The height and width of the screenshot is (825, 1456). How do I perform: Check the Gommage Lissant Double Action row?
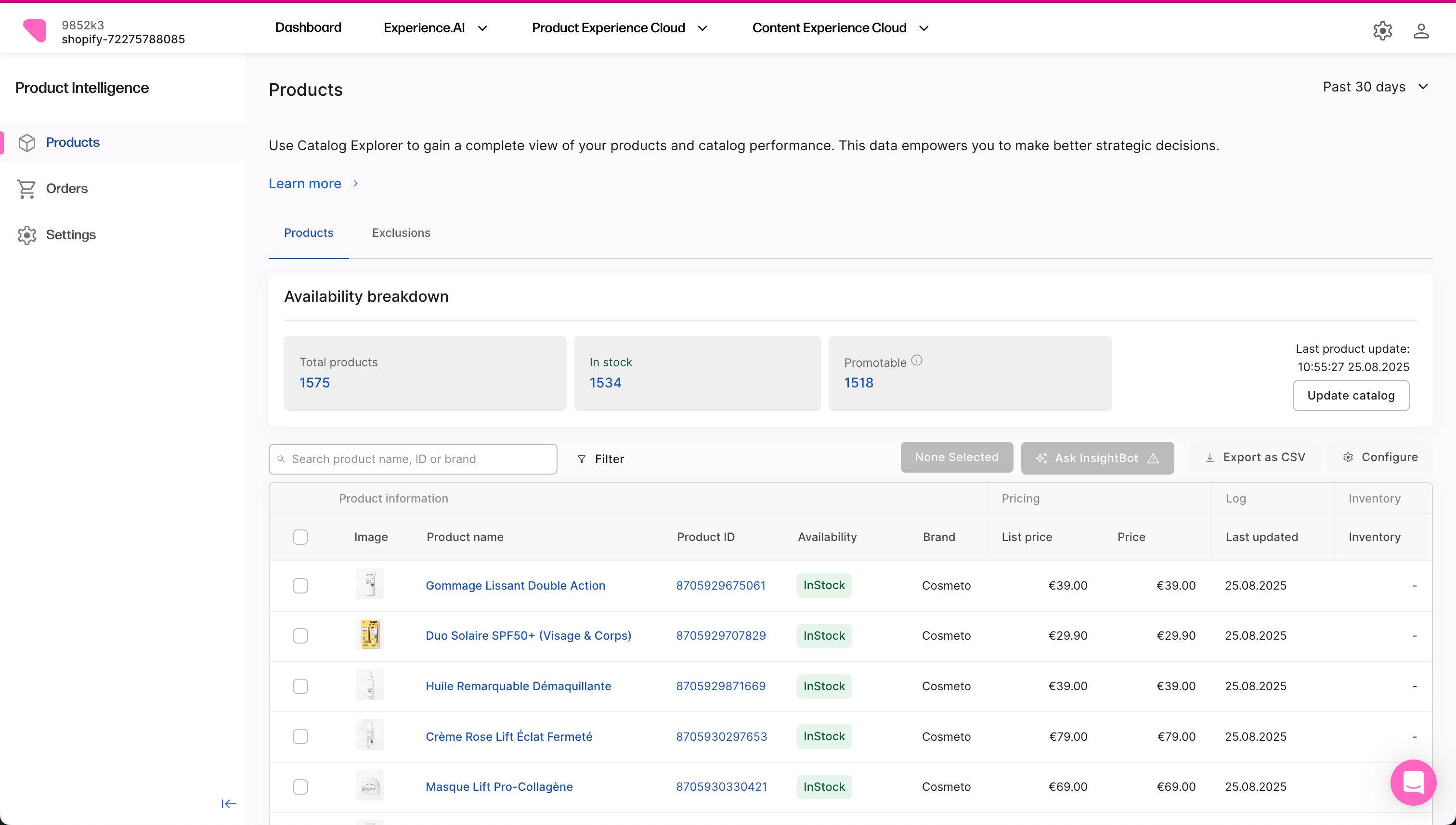(300, 585)
